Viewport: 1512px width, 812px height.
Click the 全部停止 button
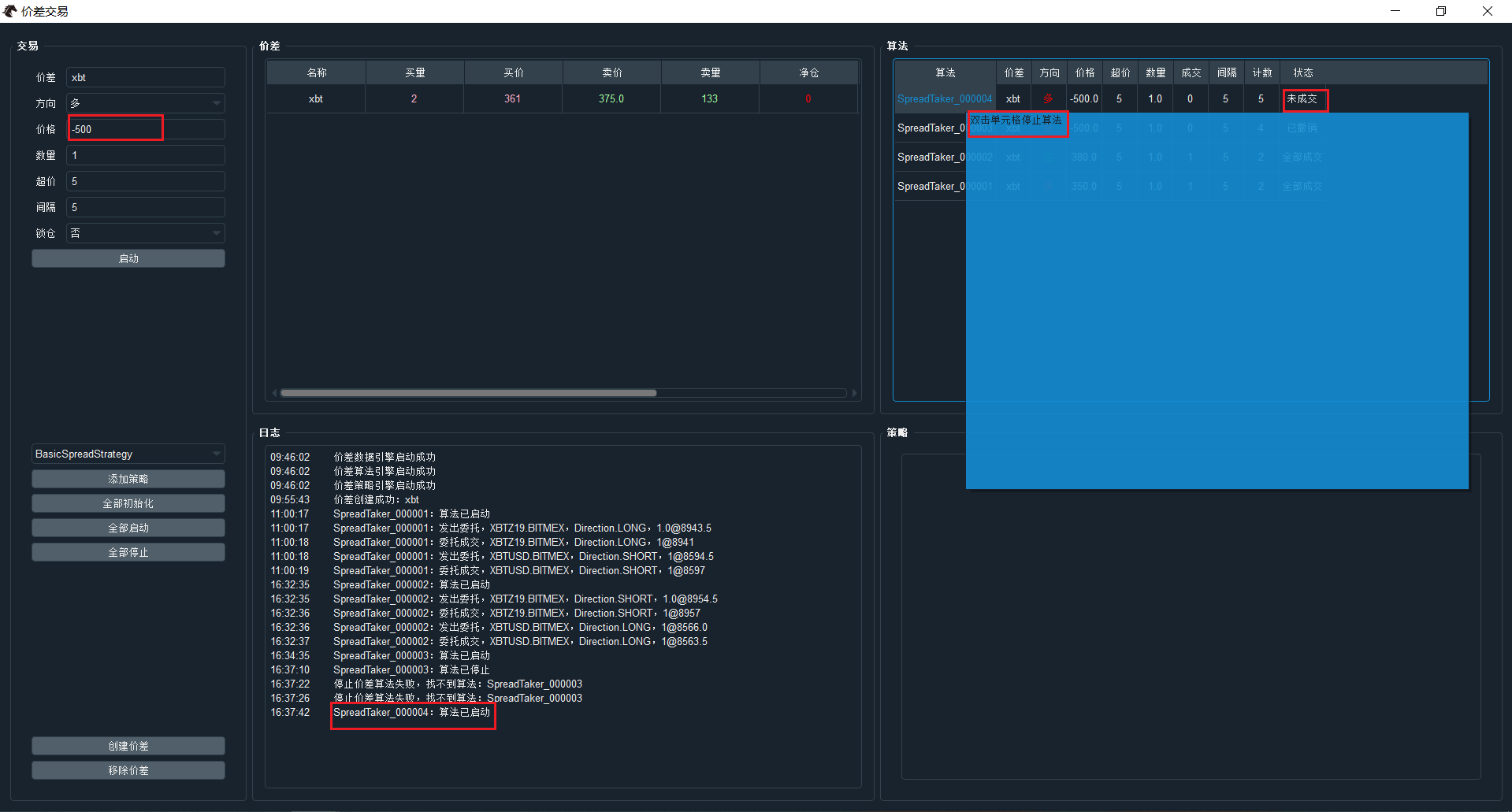[x=128, y=552]
